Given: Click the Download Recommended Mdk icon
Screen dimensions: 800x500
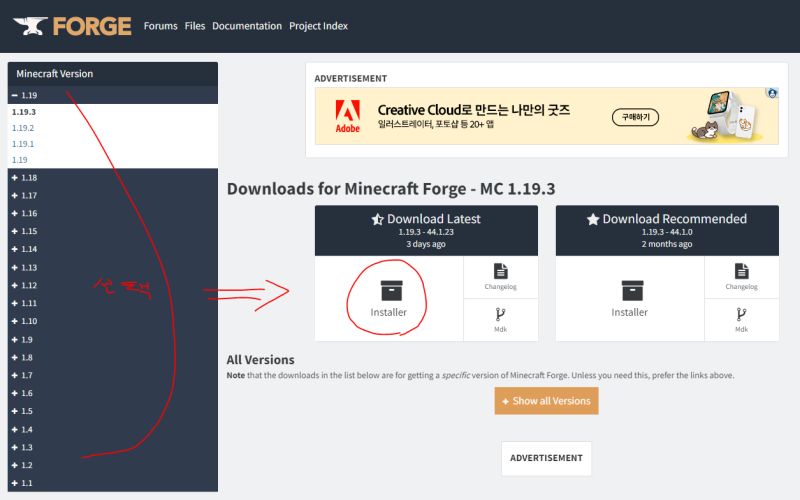Looking at the screenshot, I should [741, 314].
